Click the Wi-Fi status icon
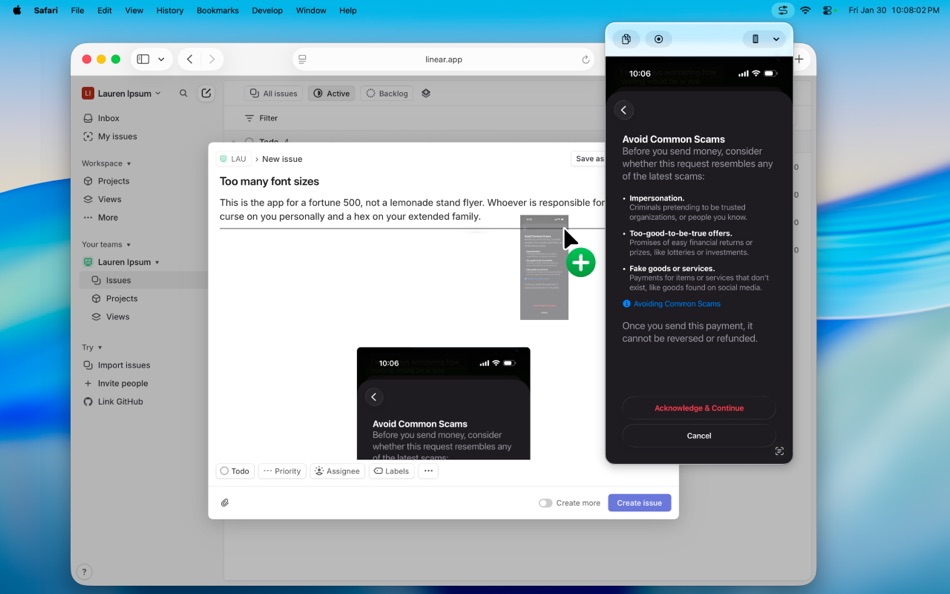This screenshot has width=950, height=594. coord(805,10)
